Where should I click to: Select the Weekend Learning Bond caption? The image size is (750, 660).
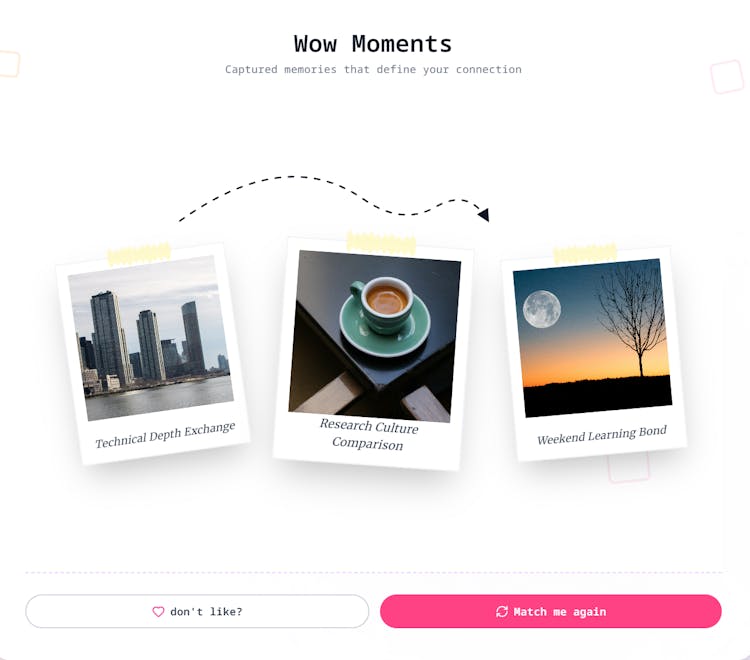click(602, 435)
